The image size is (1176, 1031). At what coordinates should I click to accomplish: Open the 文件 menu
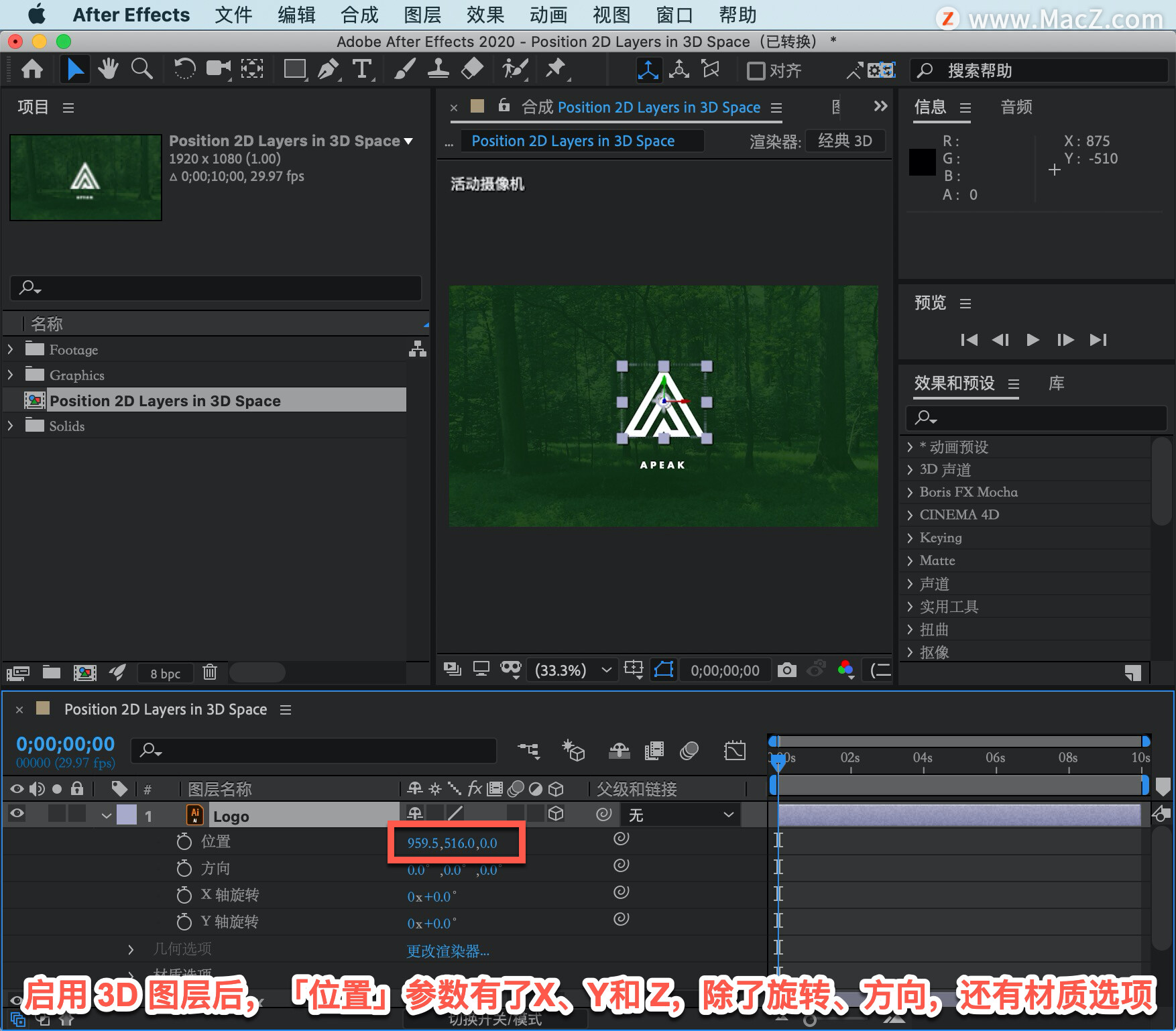(x=233, y=15)
